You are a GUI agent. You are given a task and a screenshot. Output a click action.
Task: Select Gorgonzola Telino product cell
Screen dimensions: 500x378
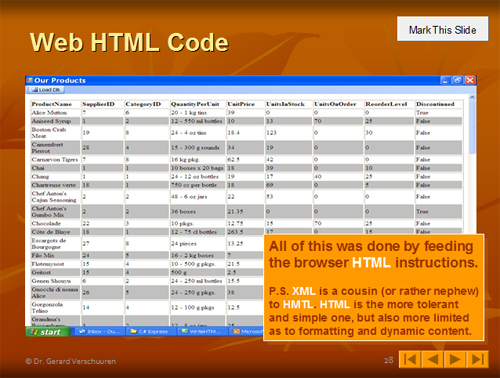click(55, 308)
